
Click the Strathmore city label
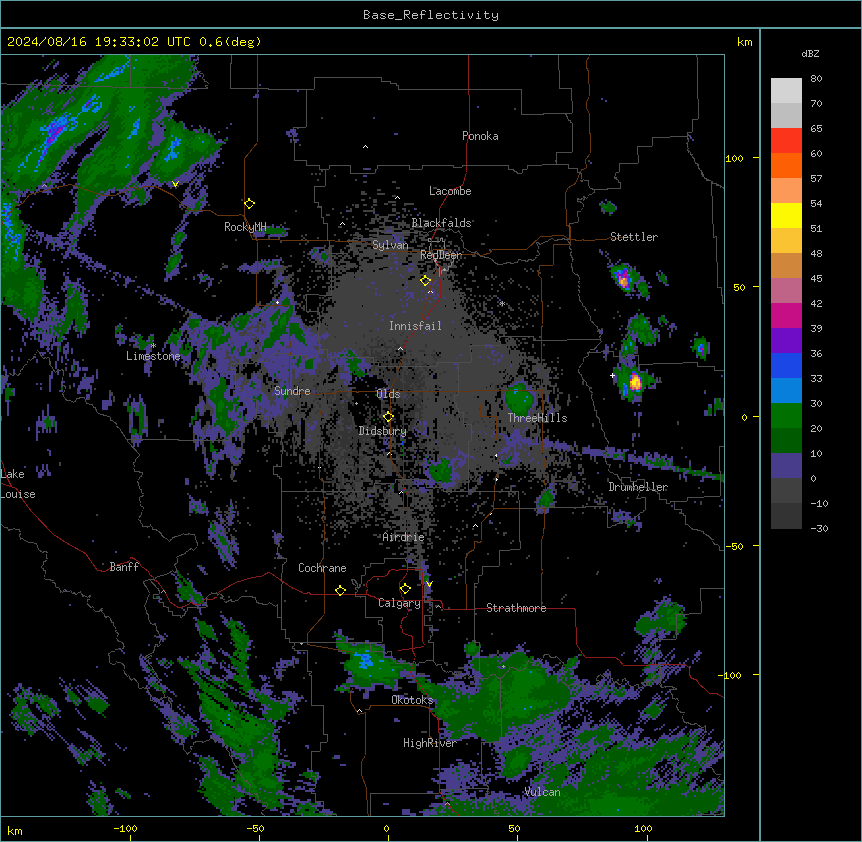tap(516, 608)
